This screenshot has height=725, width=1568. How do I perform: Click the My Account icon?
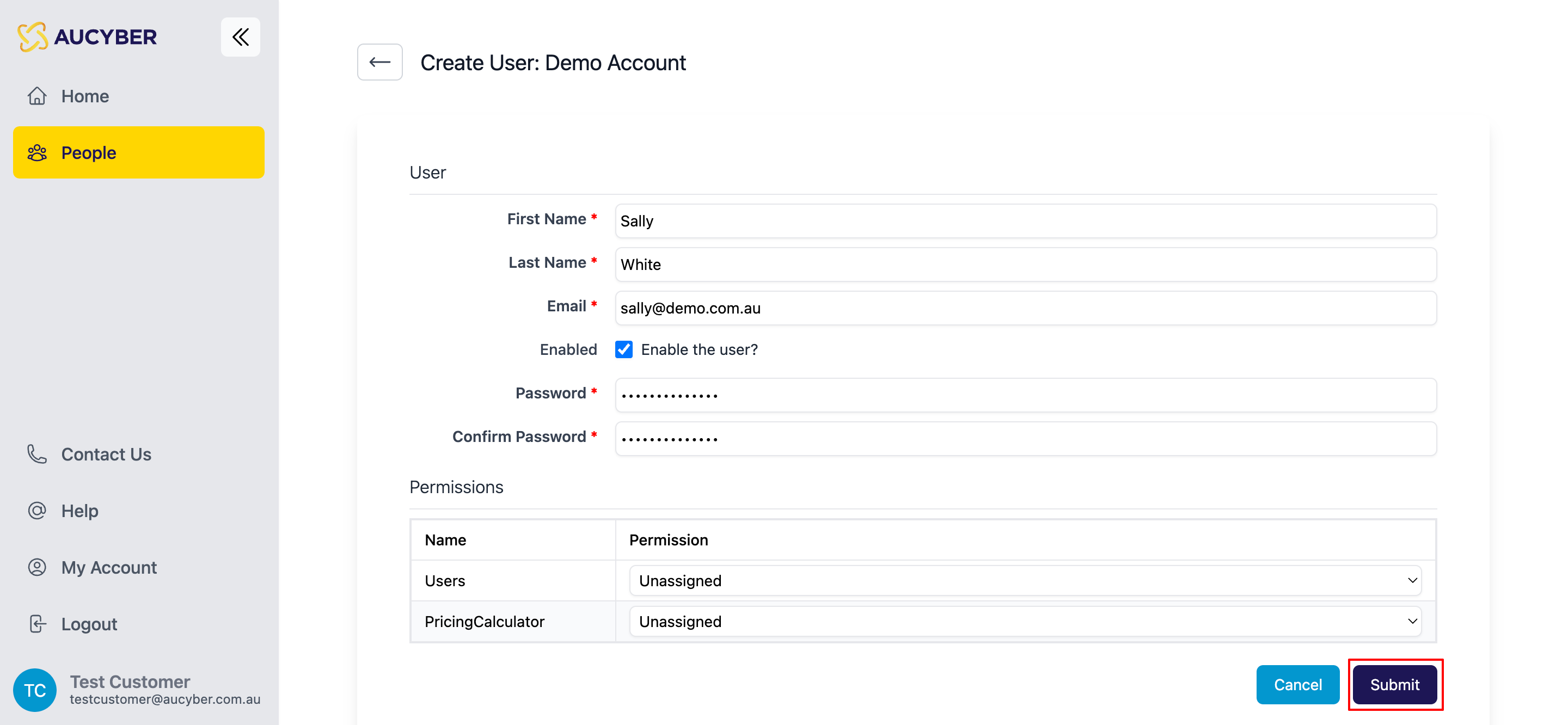pos(37,567)
